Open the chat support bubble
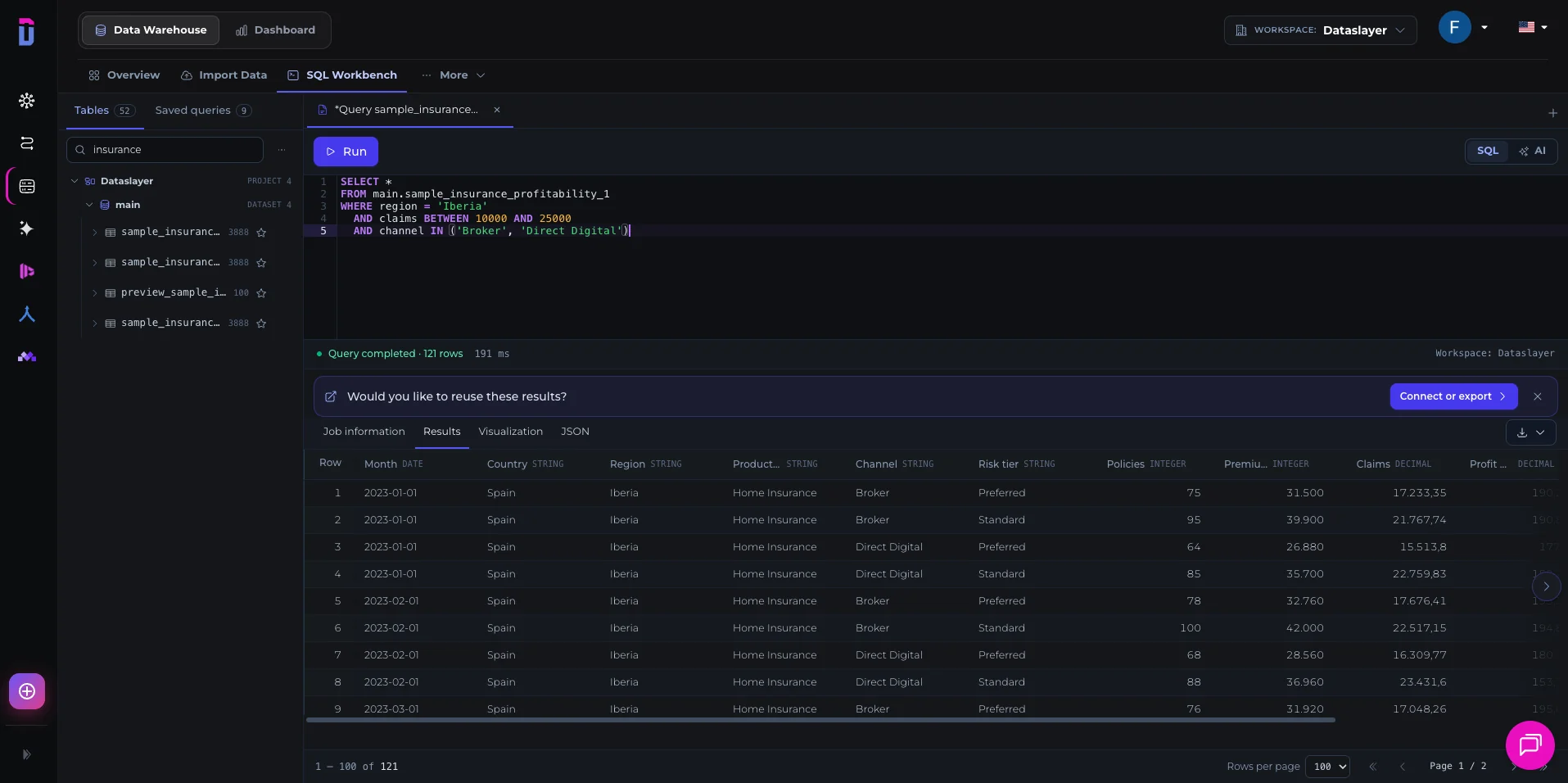Screen dimensions: 1568x783 click(x=1530, y=745)
